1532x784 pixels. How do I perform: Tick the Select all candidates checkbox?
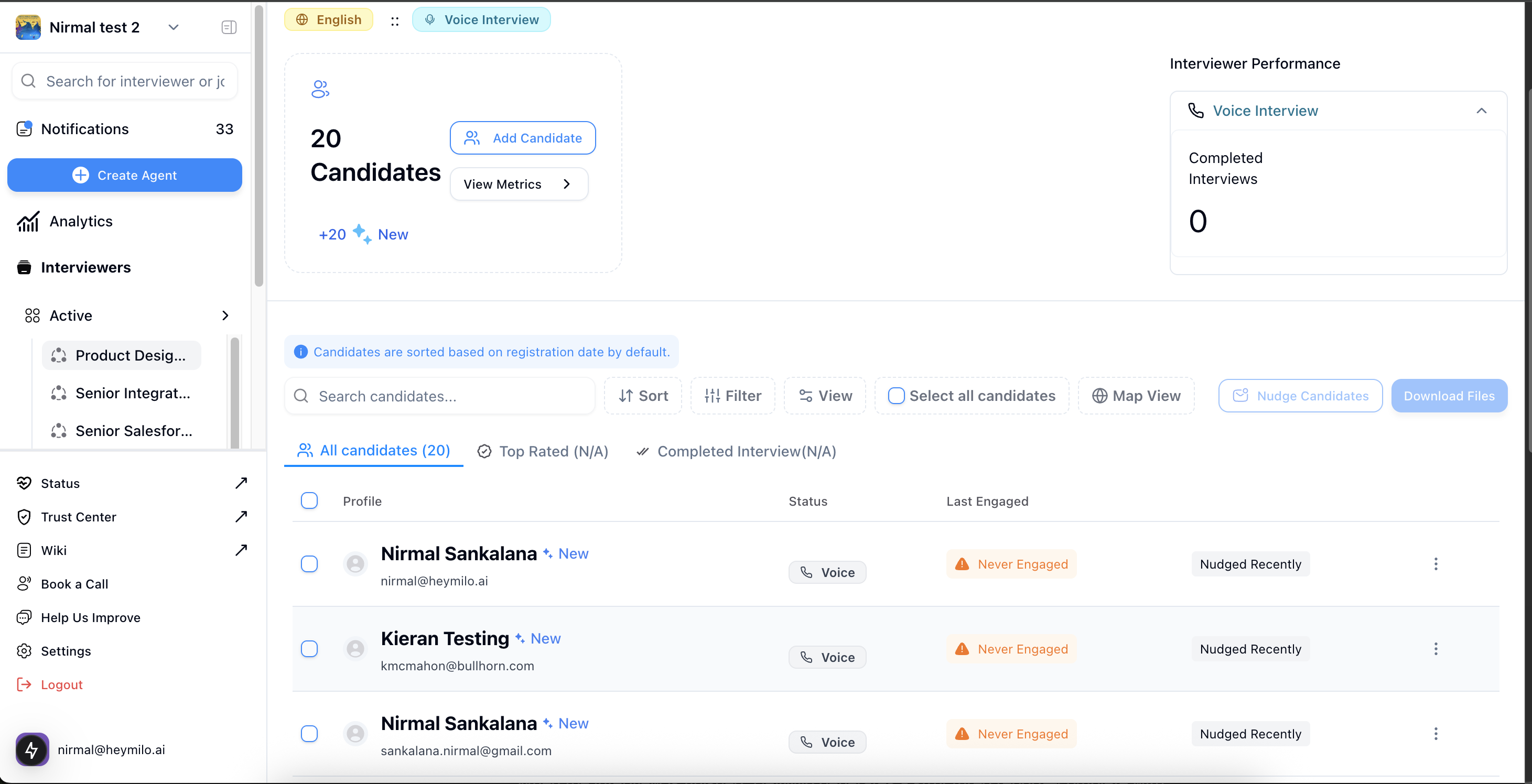point(896,395)
